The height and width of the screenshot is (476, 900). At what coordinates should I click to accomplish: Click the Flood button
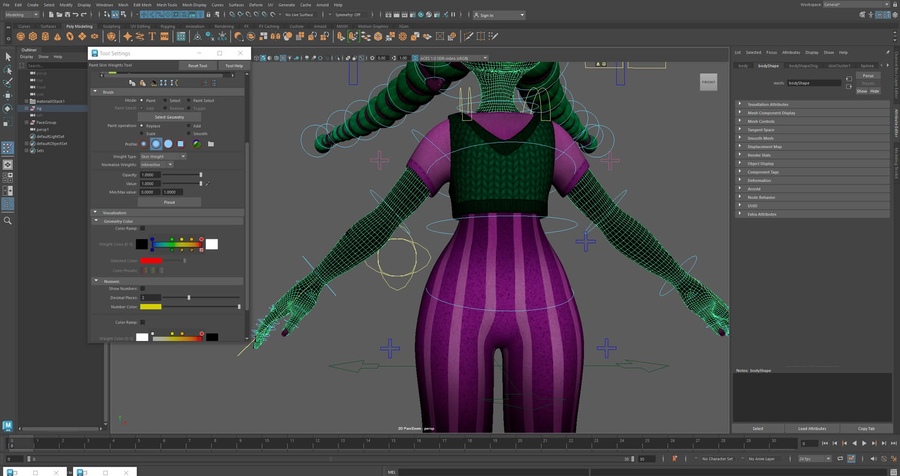point(169,202)
